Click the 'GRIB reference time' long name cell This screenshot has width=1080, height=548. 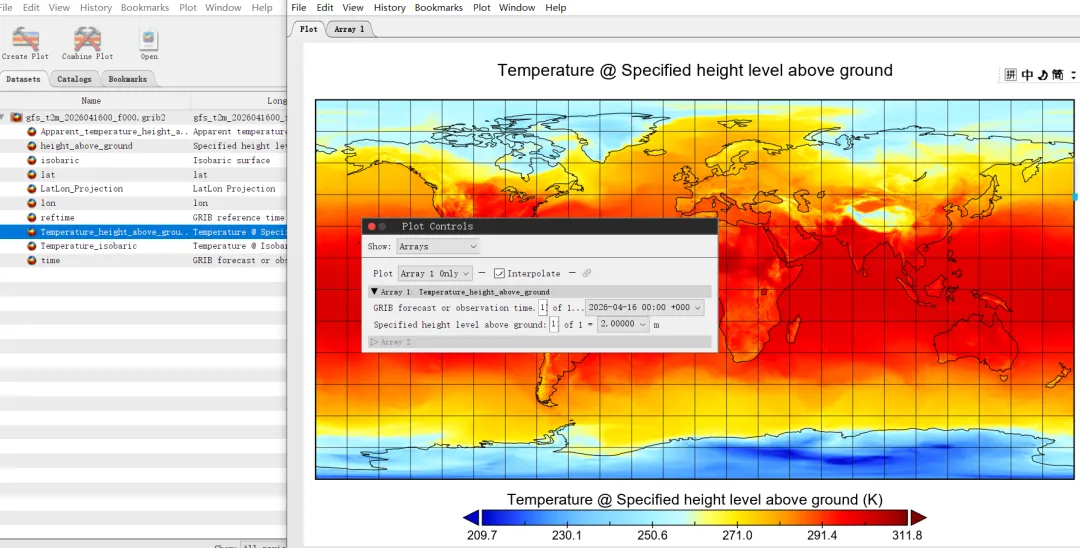(x=238, y=218)
